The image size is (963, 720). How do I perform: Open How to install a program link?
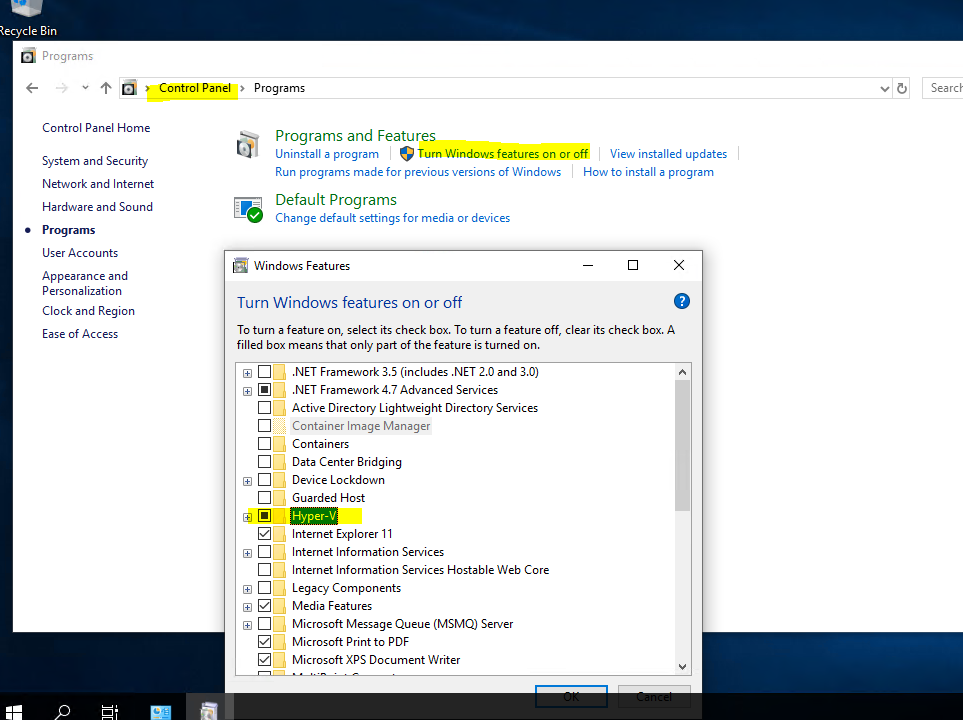point(648,172)
